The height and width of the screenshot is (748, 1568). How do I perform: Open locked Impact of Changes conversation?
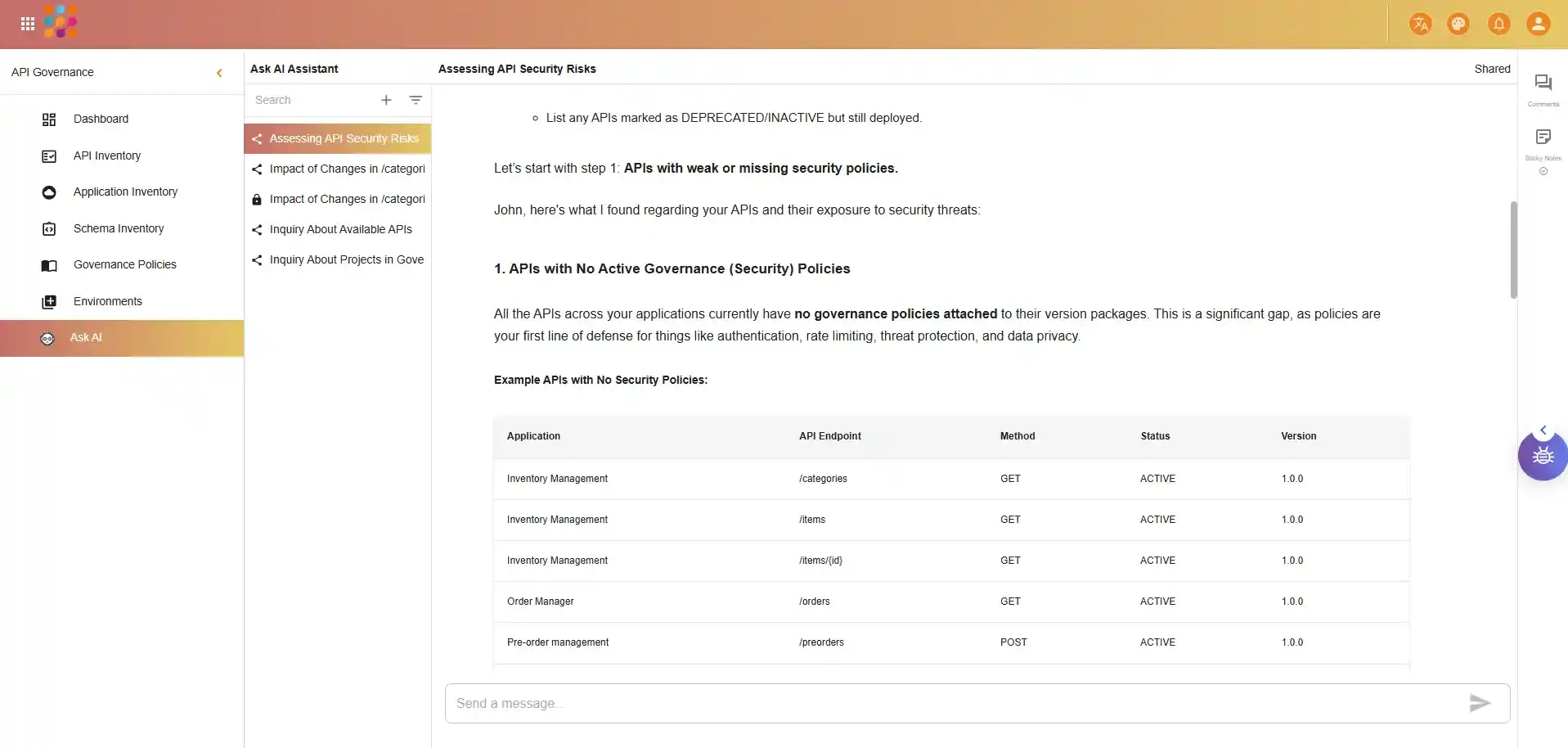pos(347,199)
